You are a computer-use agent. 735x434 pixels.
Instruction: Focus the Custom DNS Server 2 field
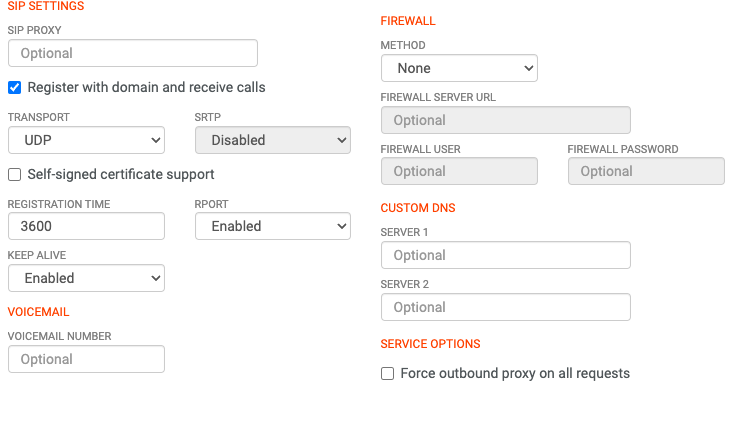click(x=505, y=307)
